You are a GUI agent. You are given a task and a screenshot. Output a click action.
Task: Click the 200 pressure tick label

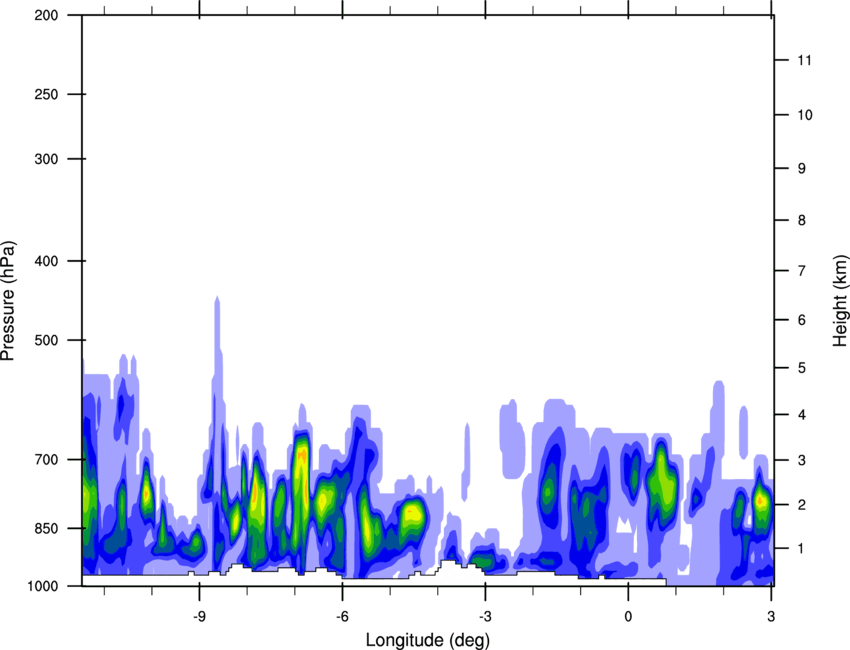click(46, 16)
